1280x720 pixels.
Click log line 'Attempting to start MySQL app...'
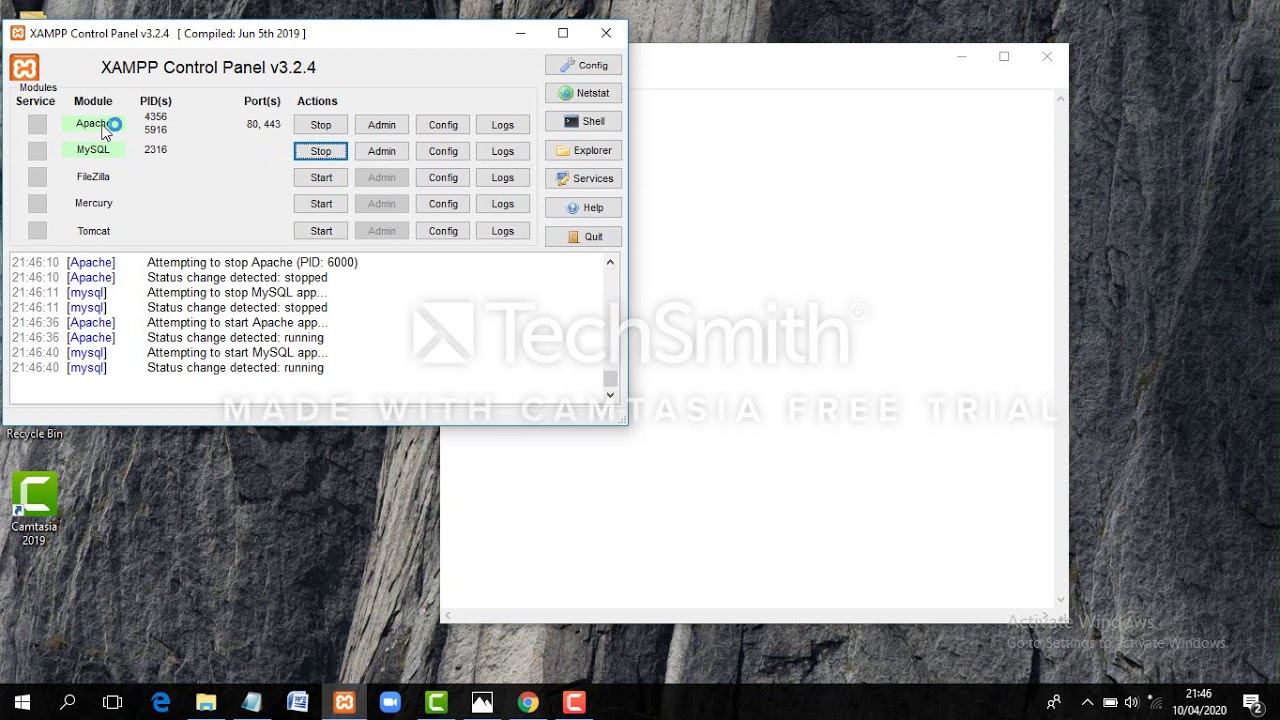(x=237, y=353)
